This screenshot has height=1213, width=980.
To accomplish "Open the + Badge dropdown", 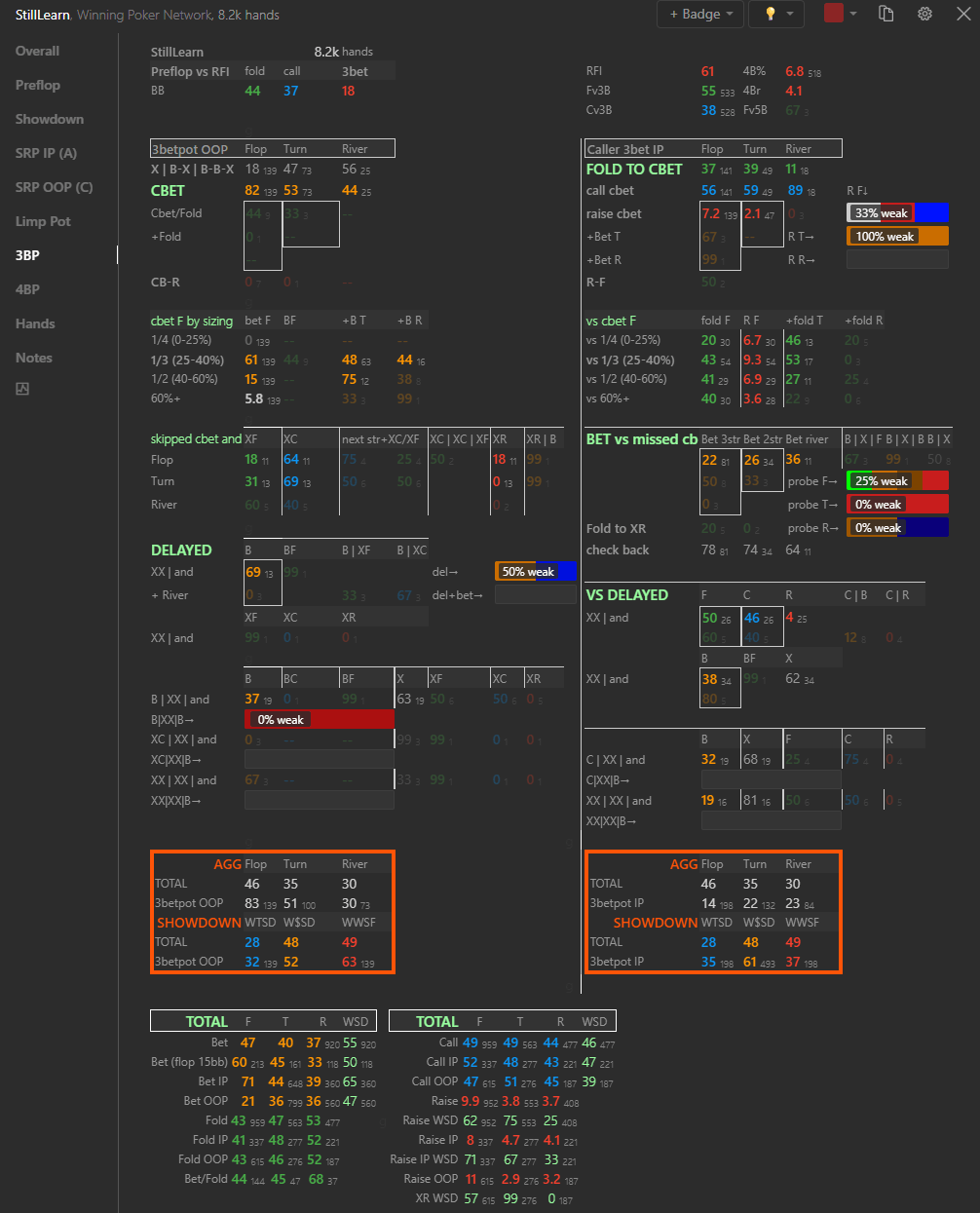I will 700,14.
